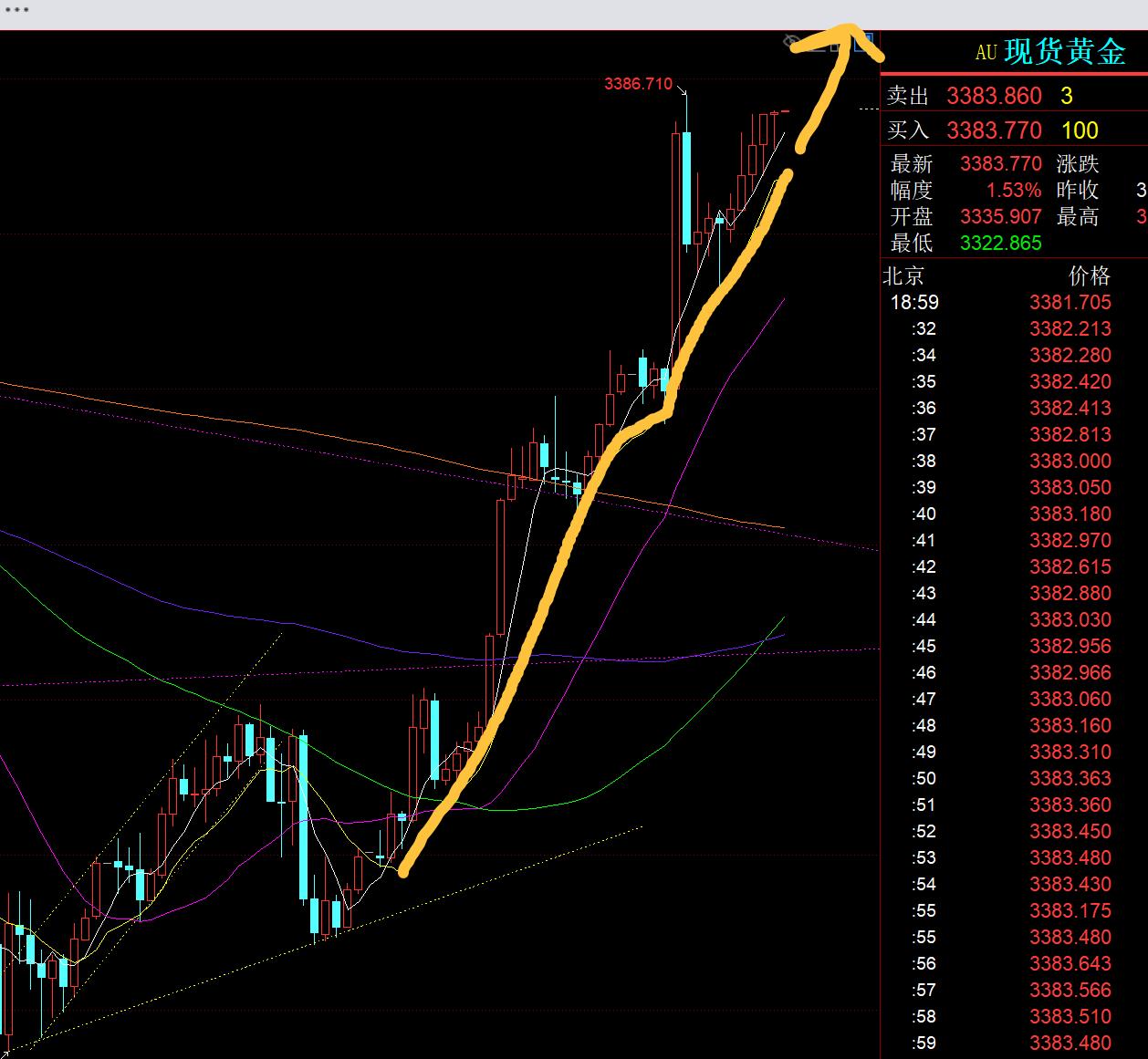Screen dimensions: 1148x1059
Task: Select the 卖出 price 3383.860
Action: (x=994, y=97)
